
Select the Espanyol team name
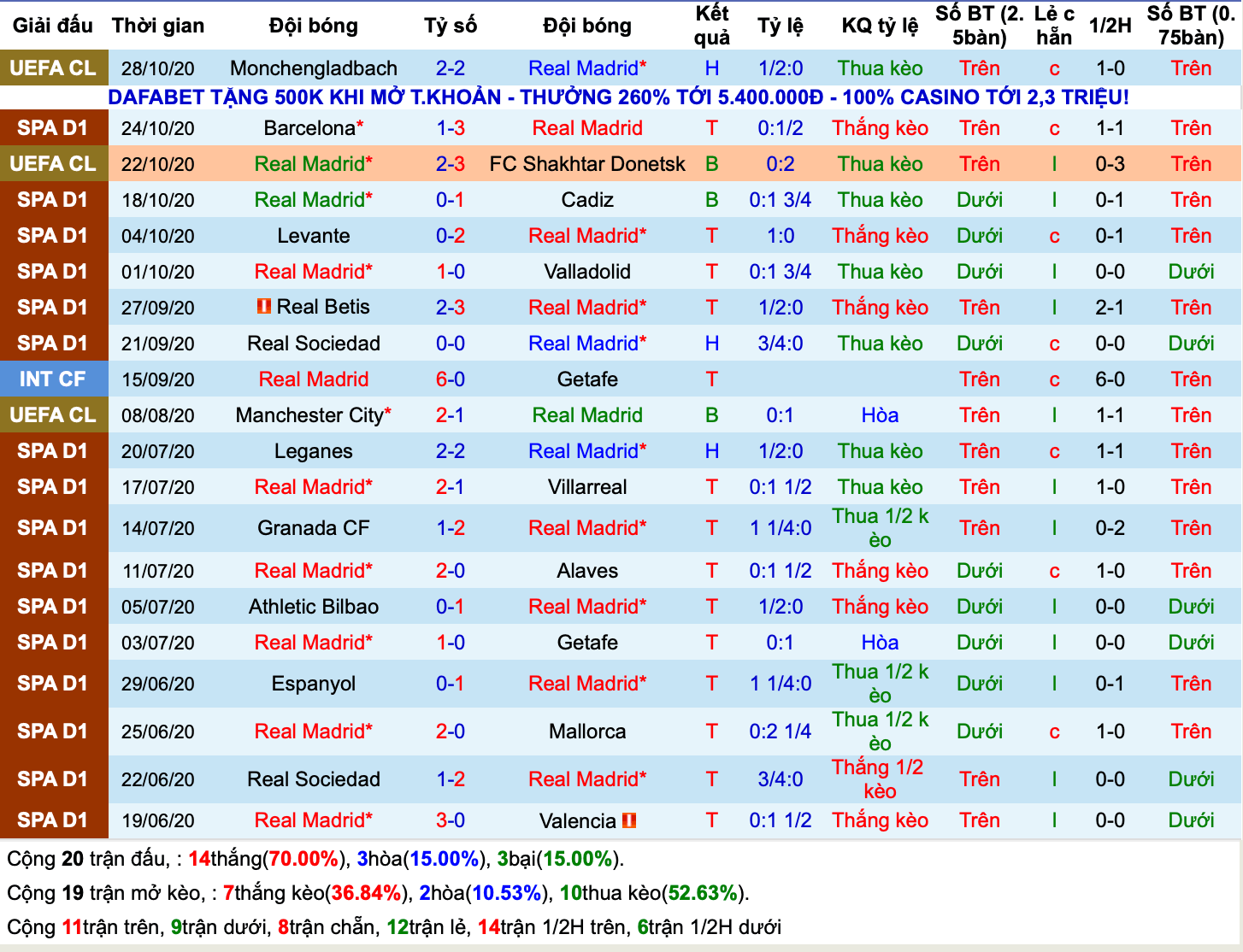coord(314,684)
